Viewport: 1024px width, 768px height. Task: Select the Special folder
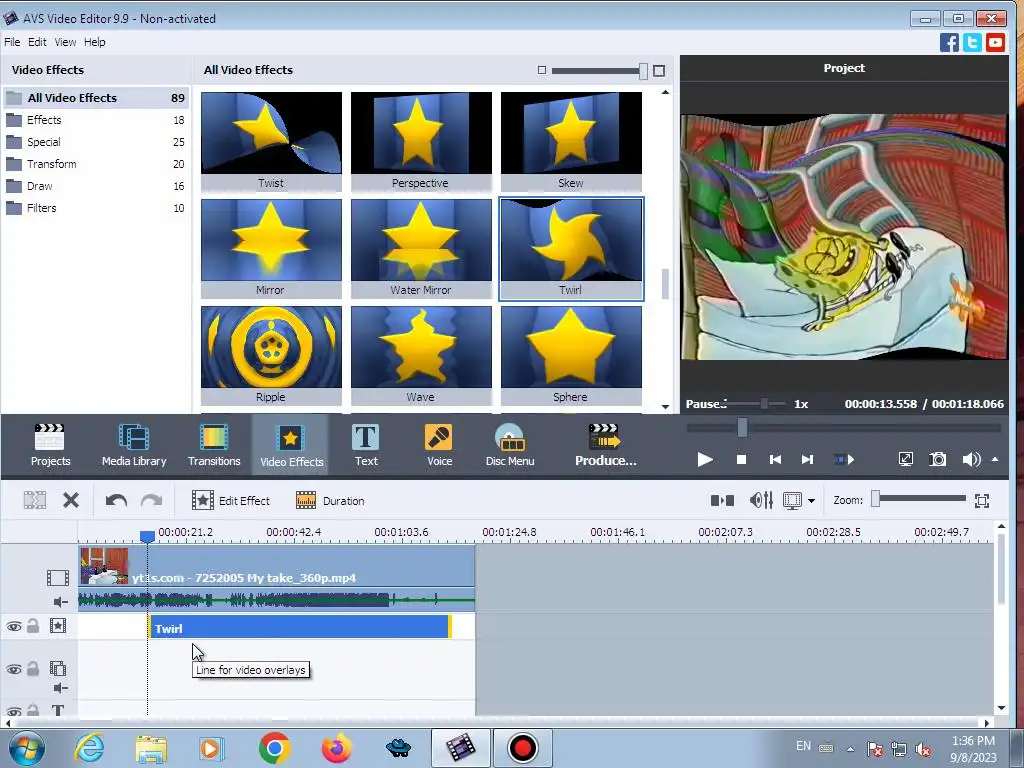(x=96, y=142)
